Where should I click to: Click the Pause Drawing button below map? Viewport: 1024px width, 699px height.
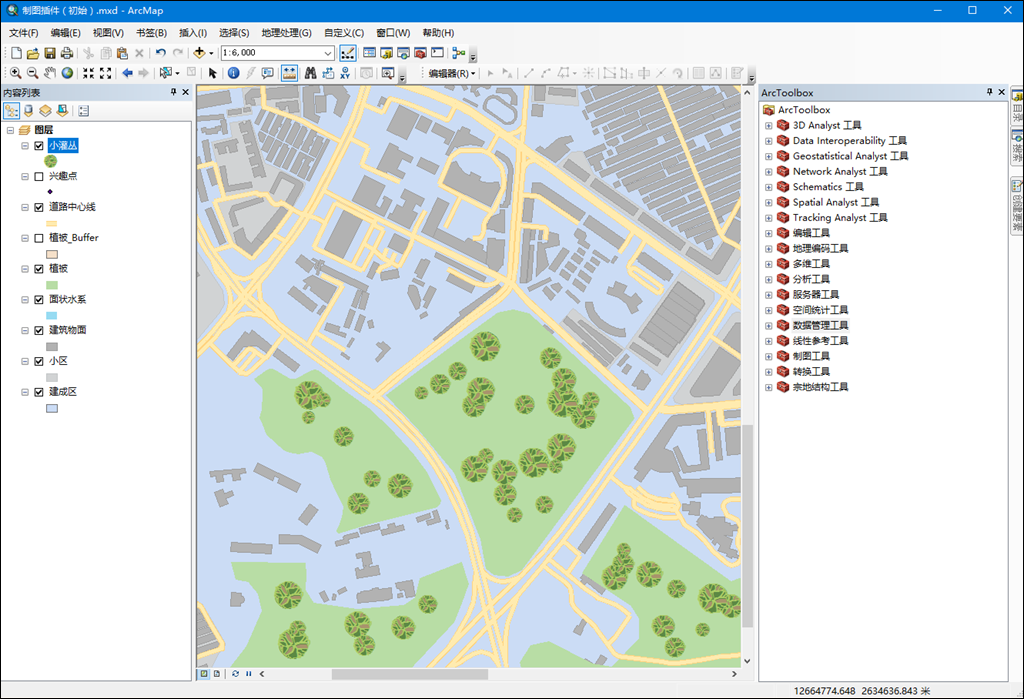click(x=249, y=674)
